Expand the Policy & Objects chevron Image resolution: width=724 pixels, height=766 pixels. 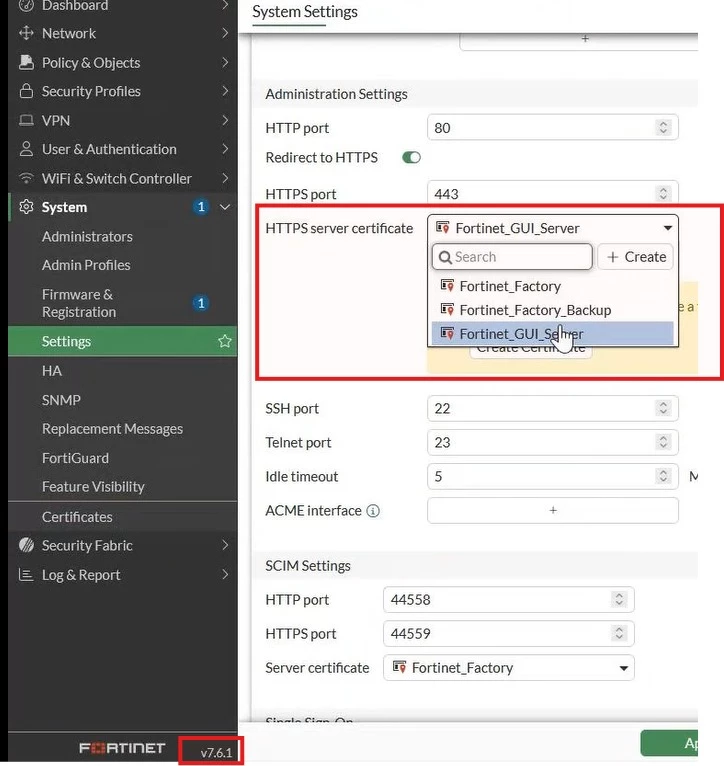[225, 63]
